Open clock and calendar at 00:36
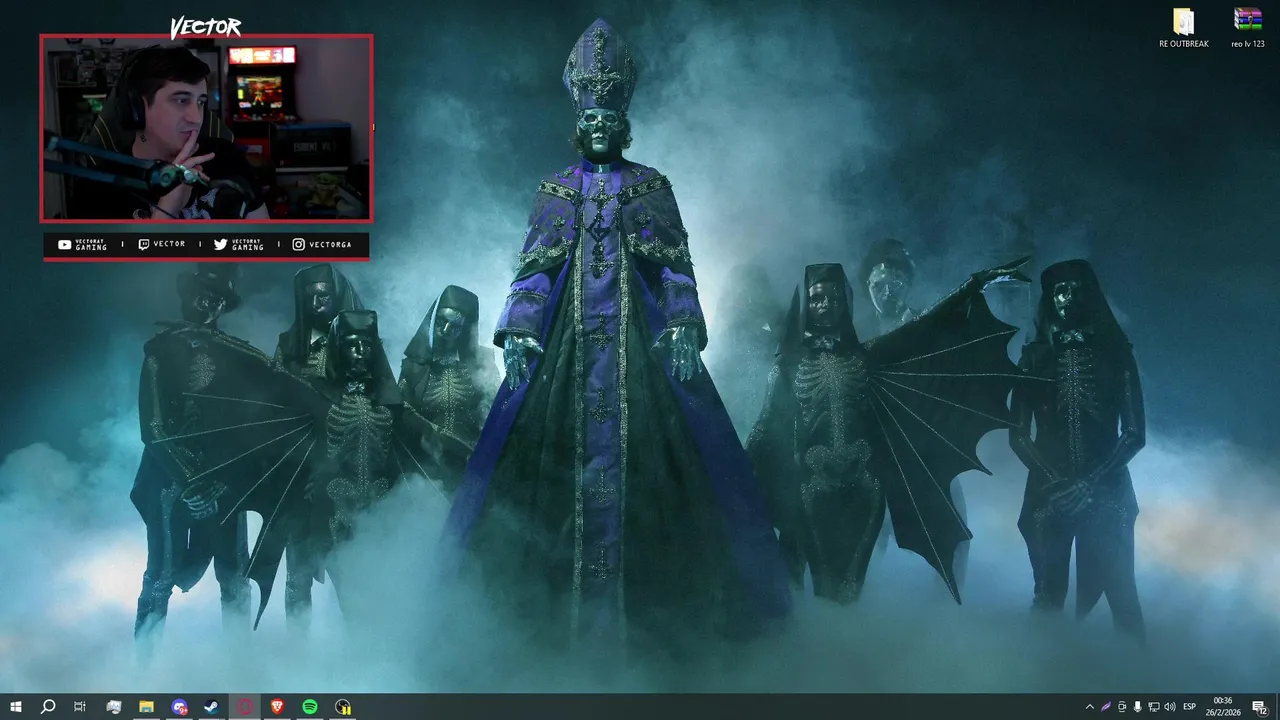Image resolution: width=1280 pixels, height=720 pixels. point(1223,707)
